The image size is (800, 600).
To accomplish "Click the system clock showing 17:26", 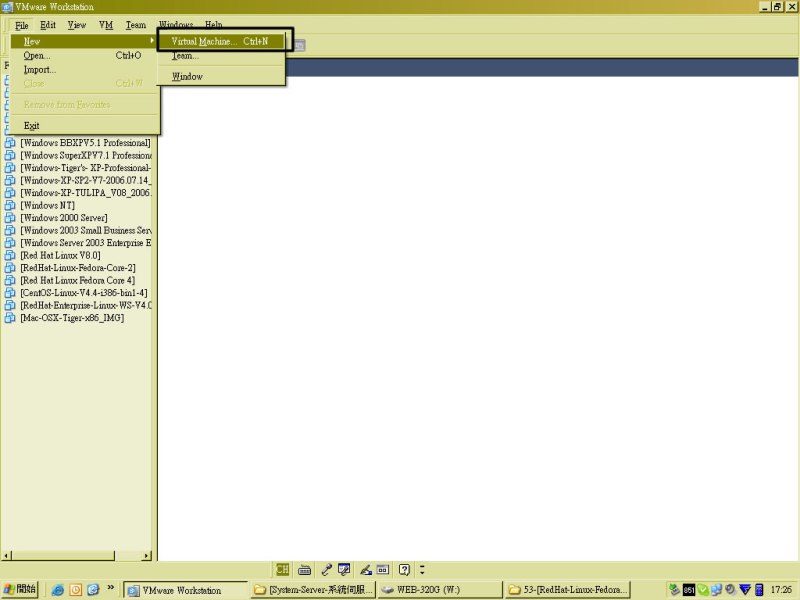I will (x=782, y=590).
